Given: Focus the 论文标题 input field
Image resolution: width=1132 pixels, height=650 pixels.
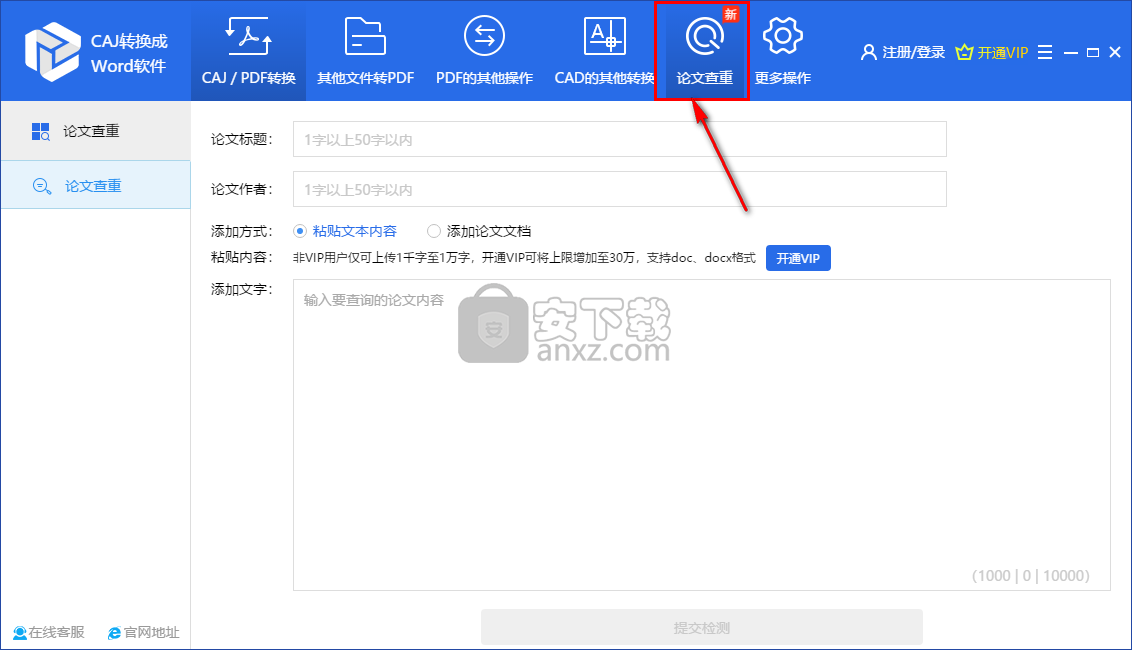Looking at the screenshot, I should point(619,140).
